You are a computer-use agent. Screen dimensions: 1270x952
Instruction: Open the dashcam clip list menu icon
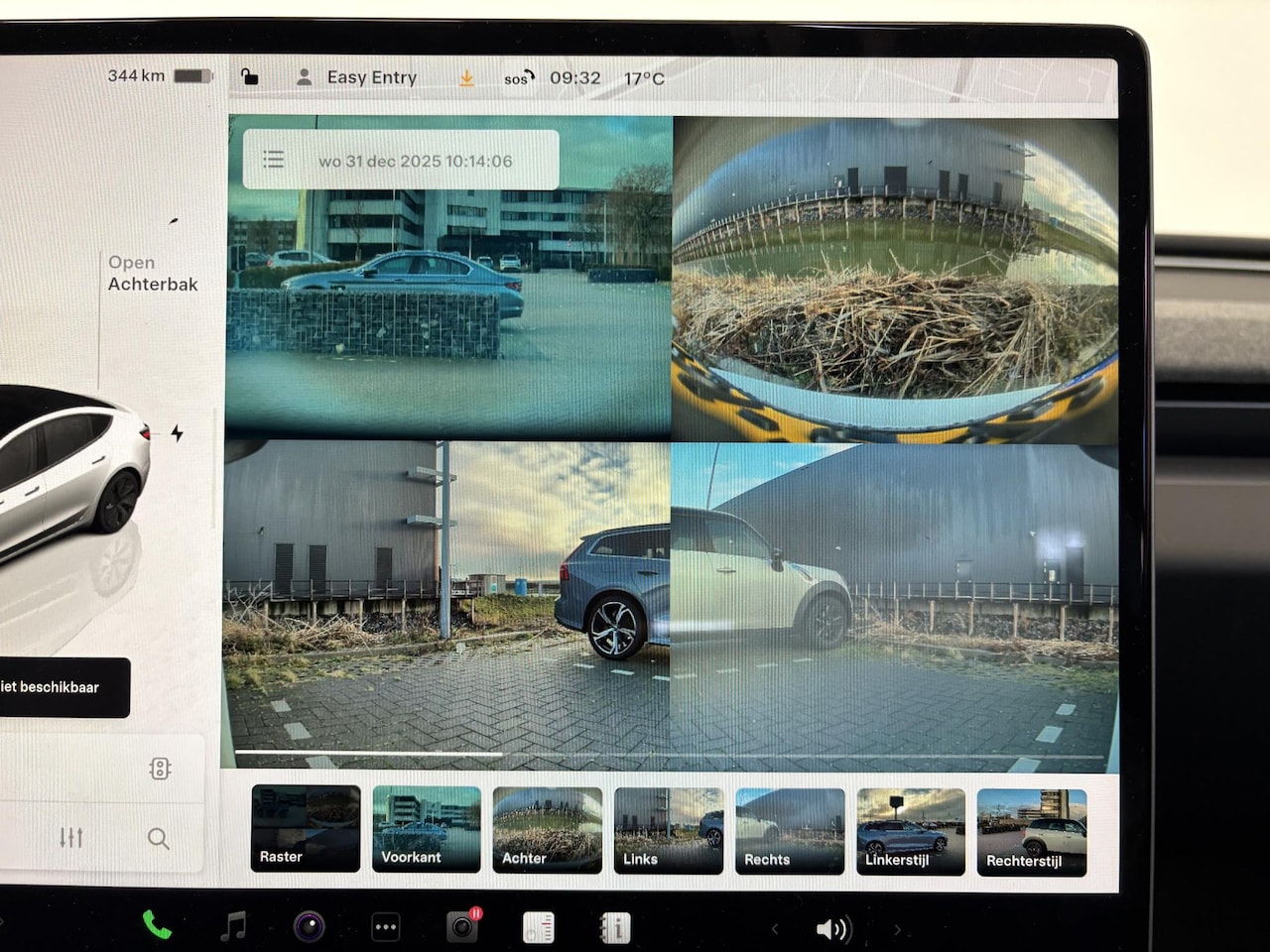tap(273, 160)
